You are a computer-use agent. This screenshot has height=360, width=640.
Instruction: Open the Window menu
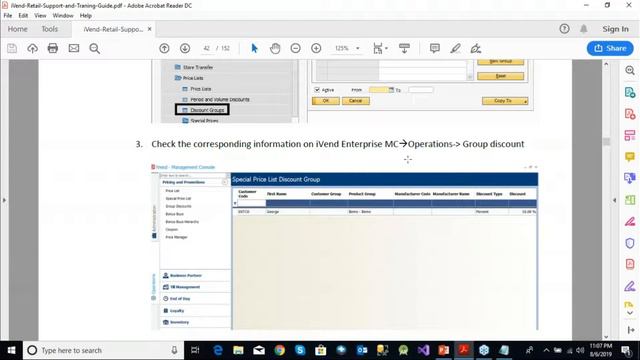click(x=63, y=16)
